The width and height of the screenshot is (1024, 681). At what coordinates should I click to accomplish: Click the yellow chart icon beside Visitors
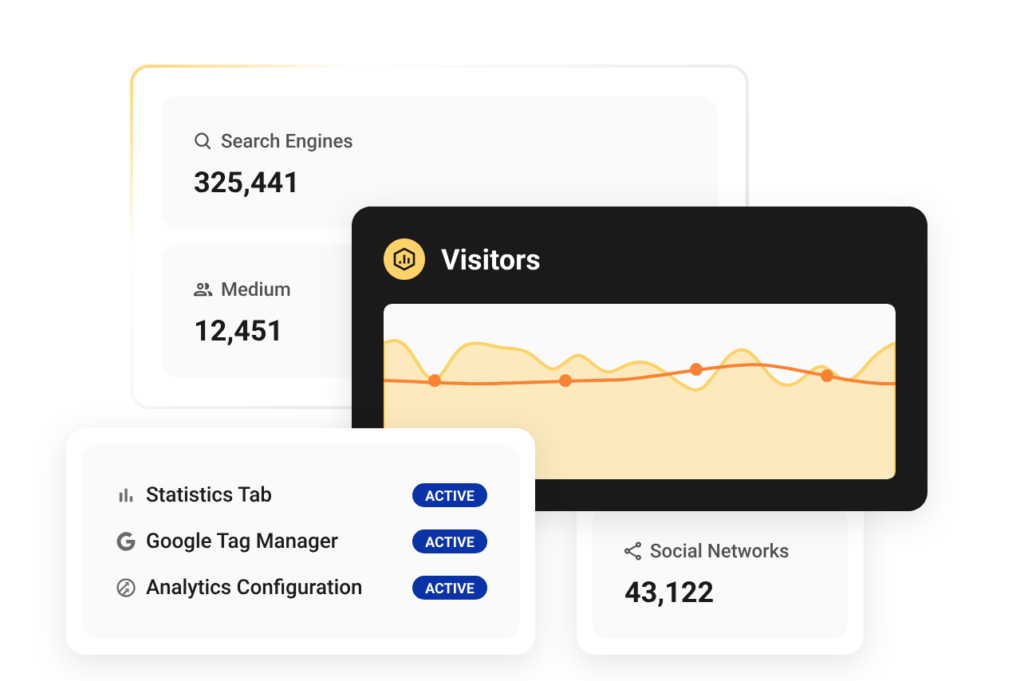point(404,259)
